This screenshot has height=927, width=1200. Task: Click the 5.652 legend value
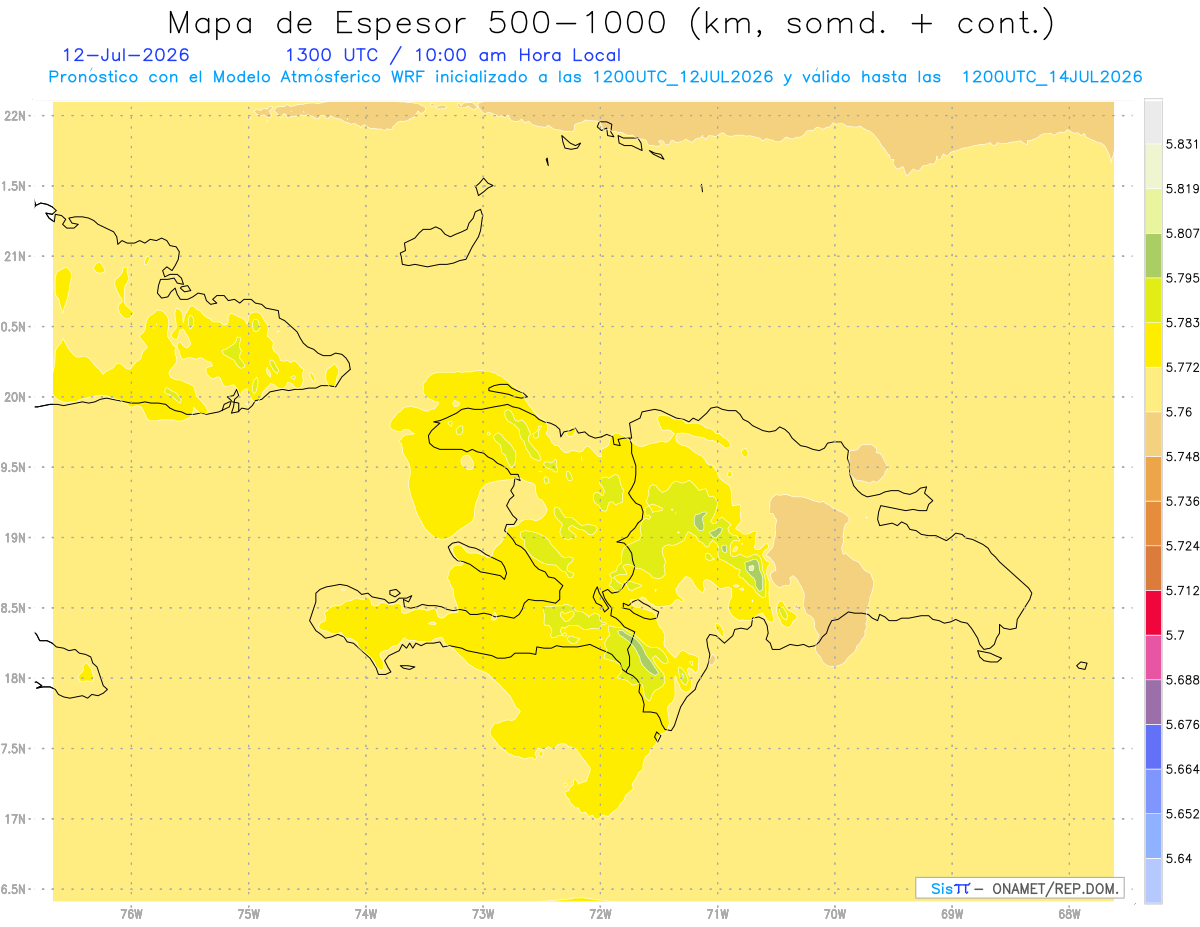(x=1182, y=814)
